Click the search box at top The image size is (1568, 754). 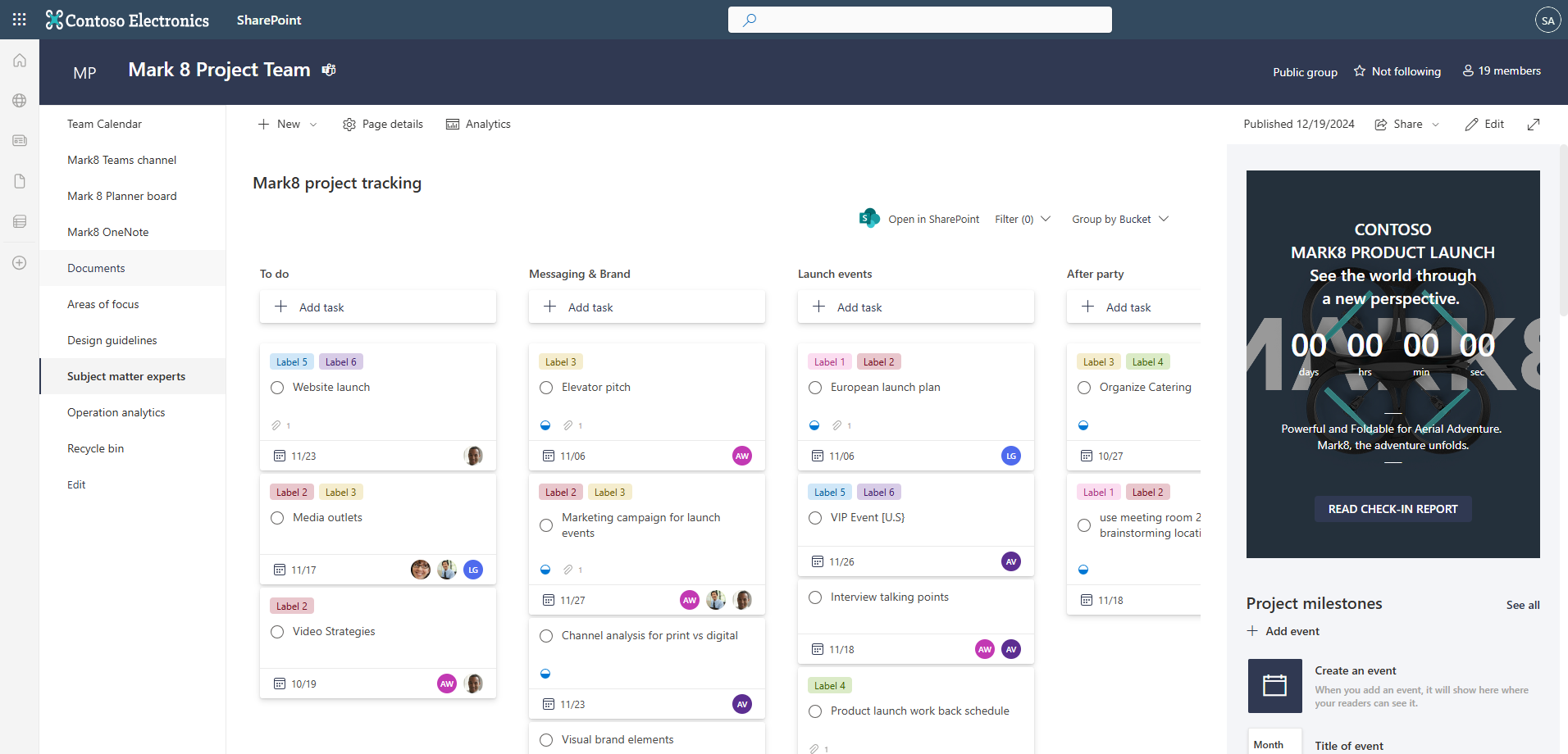tap(920, 20)
